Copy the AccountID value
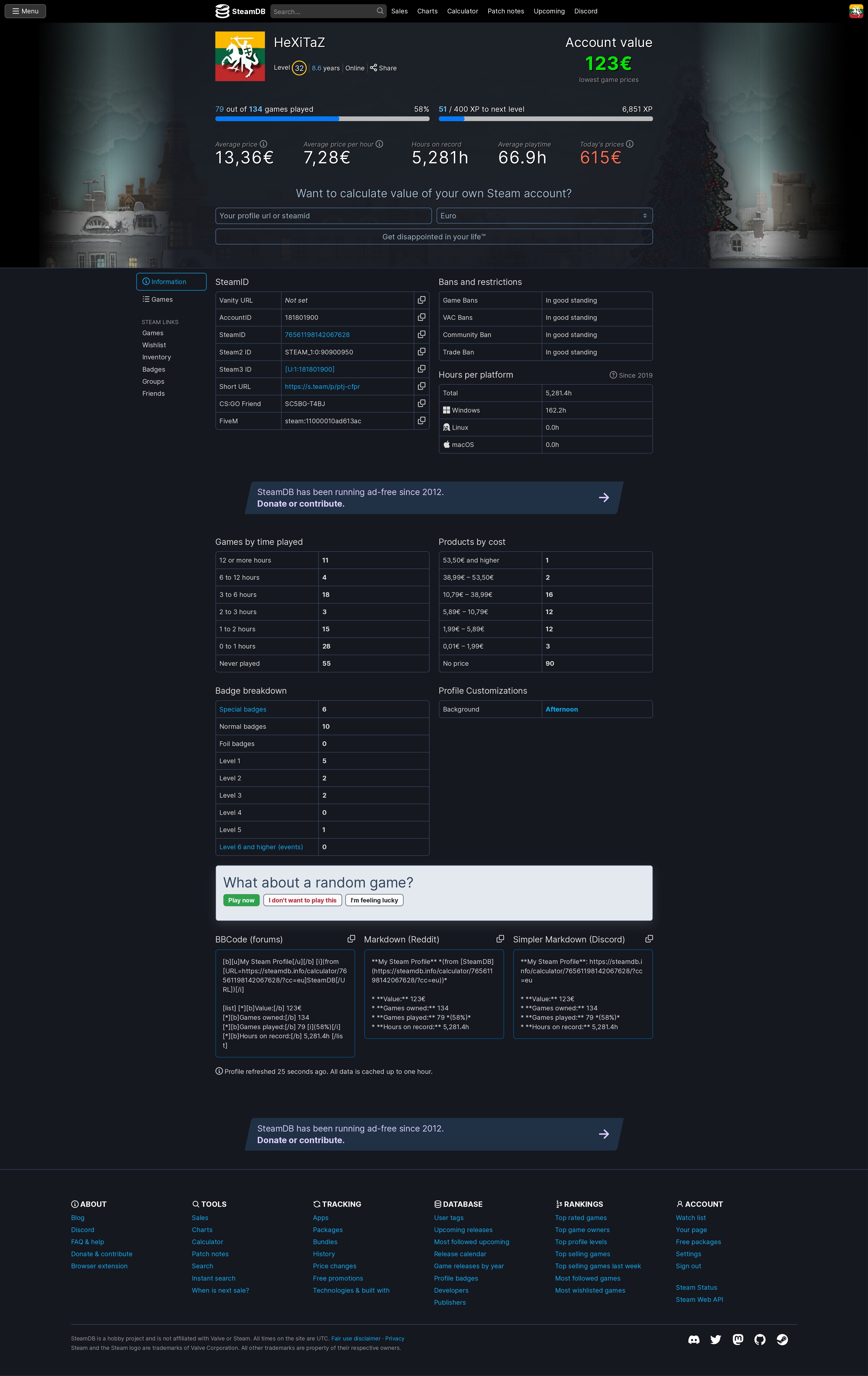This screenshot has width=868, height=1376. (421, 317)
